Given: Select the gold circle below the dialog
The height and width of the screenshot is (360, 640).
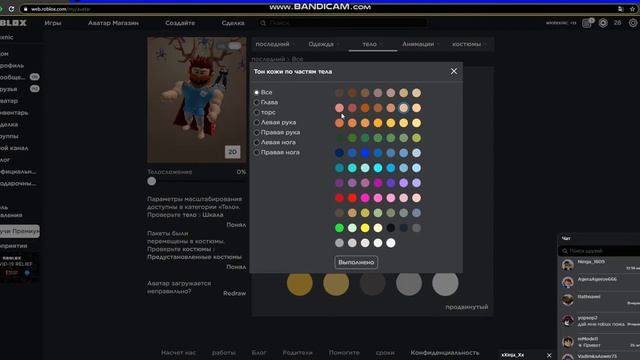Looking at the screenshot, I should (x=300, y=283).
